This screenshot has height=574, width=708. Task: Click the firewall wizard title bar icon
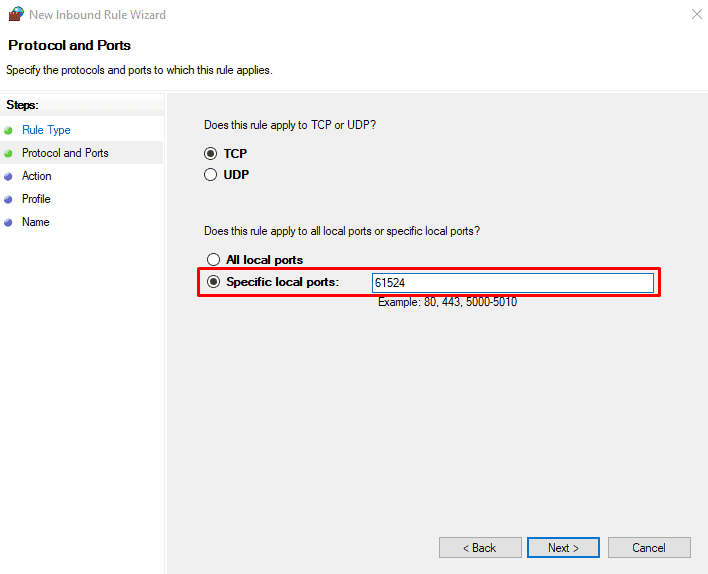[15, 15]
